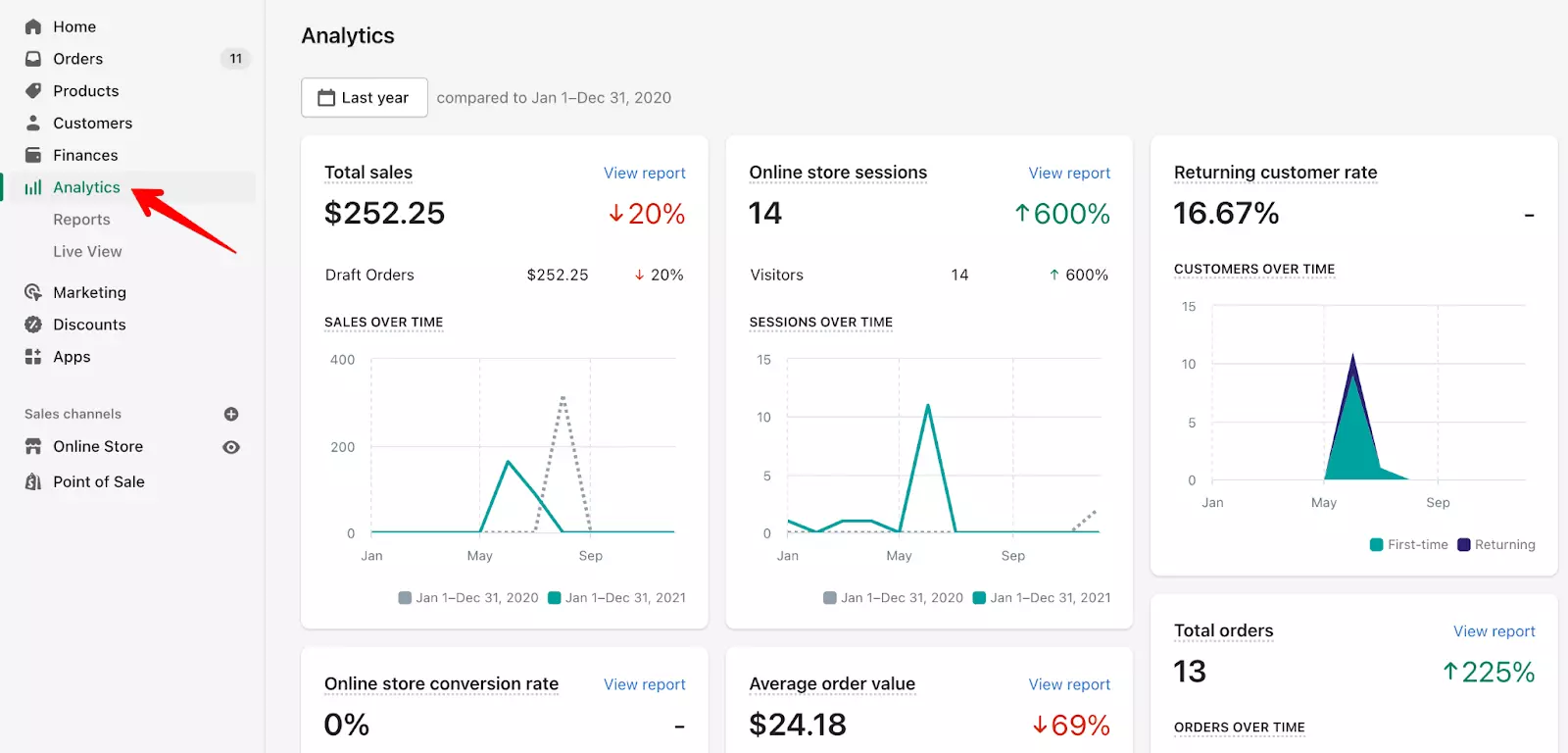Viewport: 1568px width, 753px height.
Task: Click the Returning legend color swatch
Action: (x=1464, y=545)
